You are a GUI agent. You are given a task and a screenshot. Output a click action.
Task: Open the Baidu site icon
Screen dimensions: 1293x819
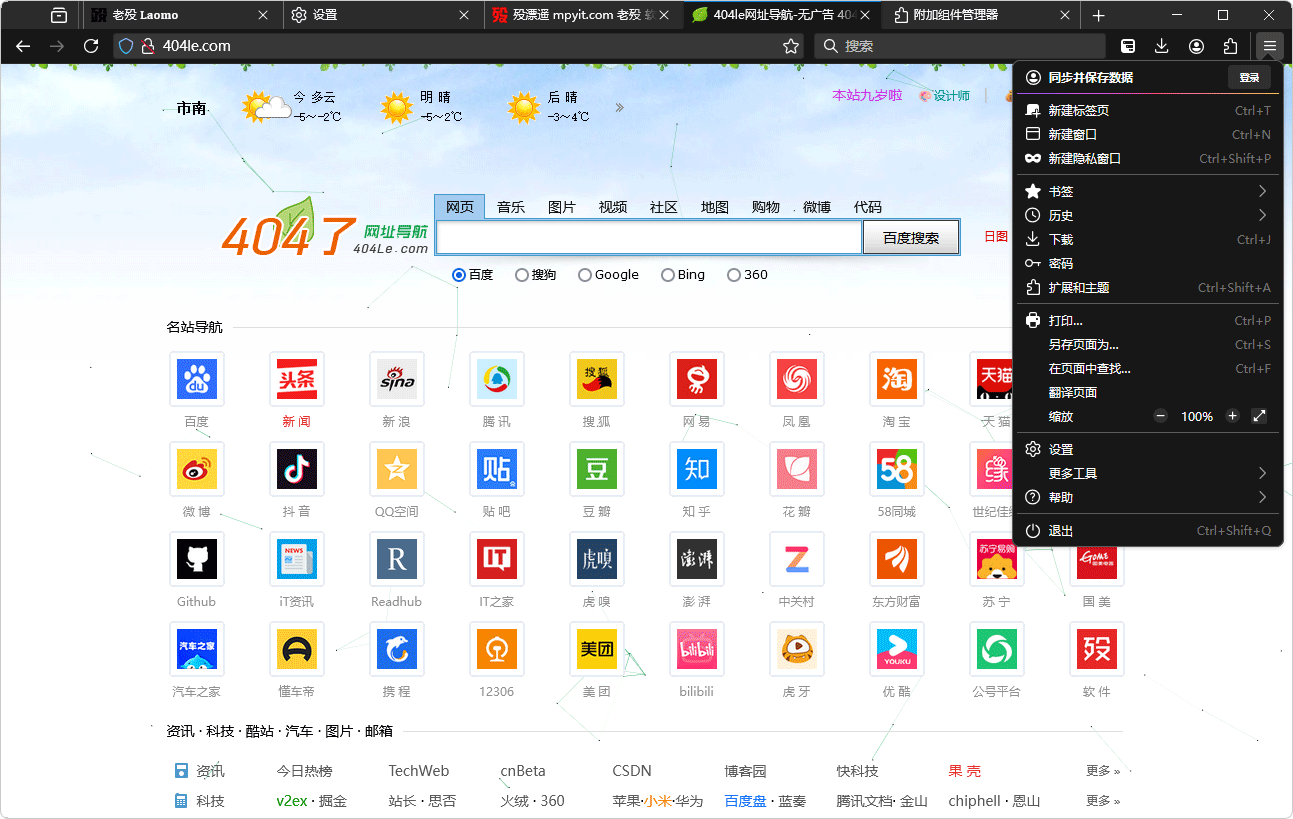coord(197,379)
